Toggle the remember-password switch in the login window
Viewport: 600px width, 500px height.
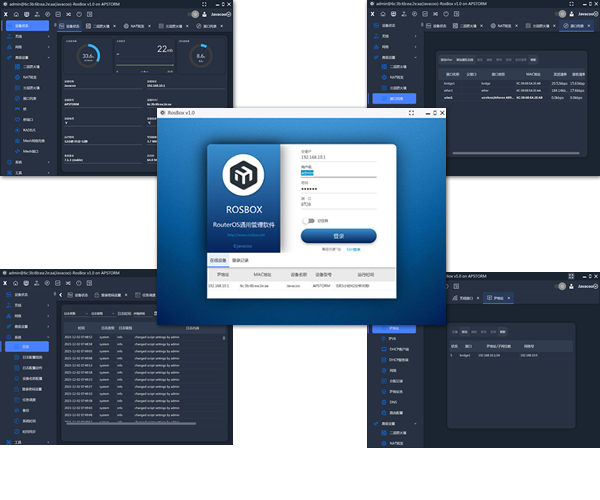[308, 221]
